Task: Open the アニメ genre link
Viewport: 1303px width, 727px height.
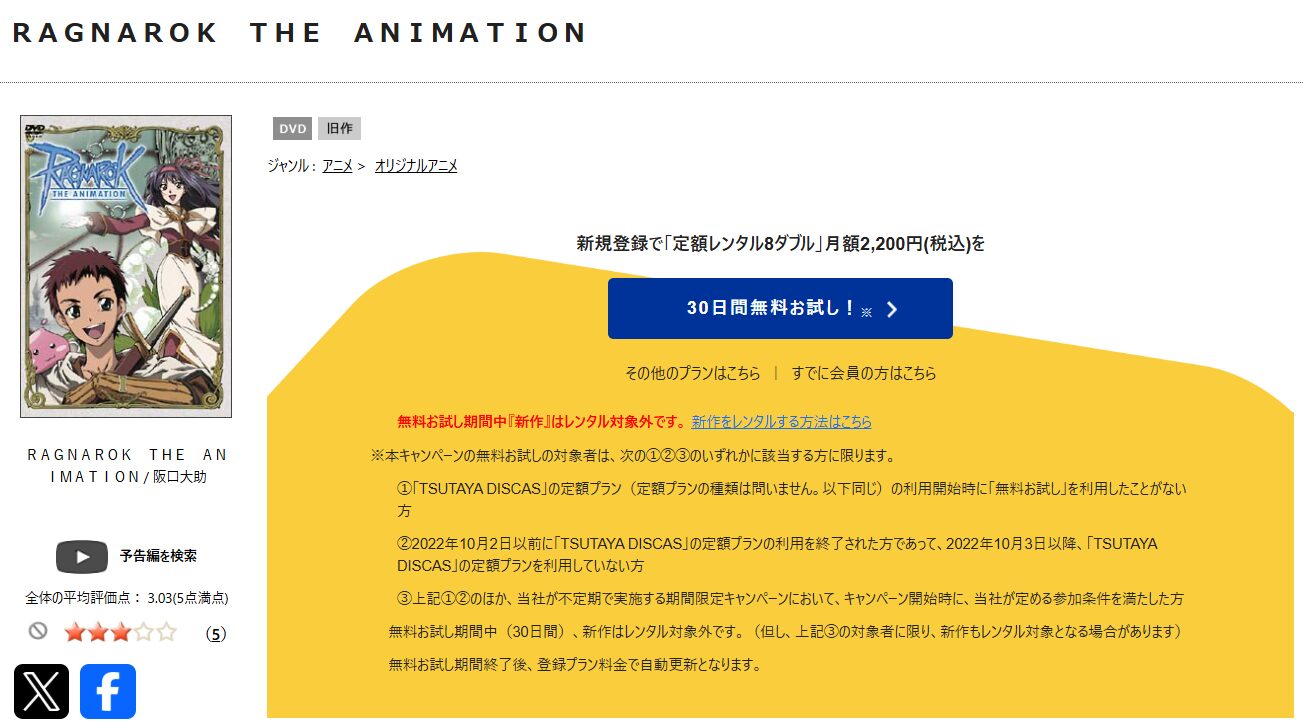Action: coord(337,166)
